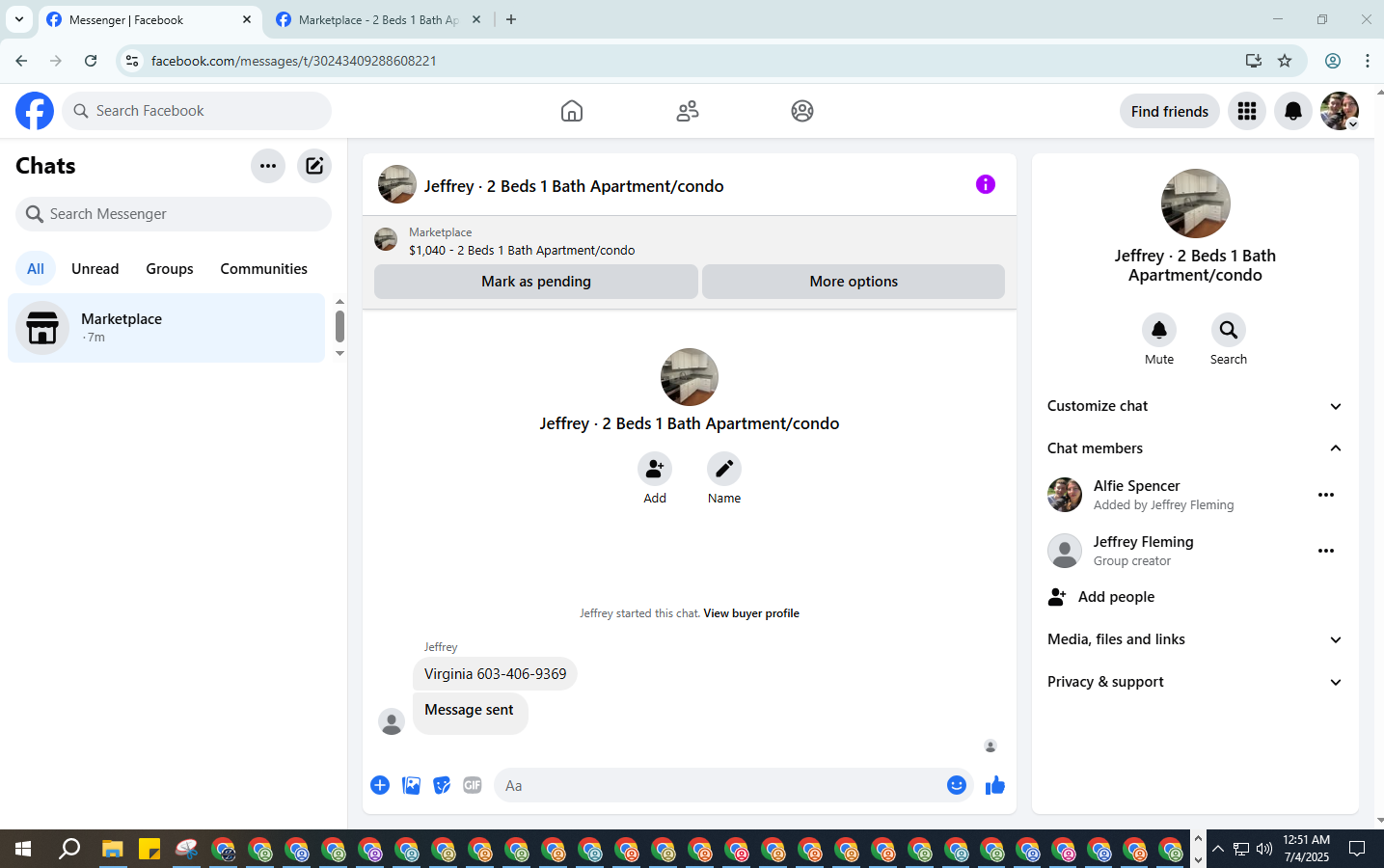Open Windows taskbar search
This screenshot has height=868, width=1384.
coord(69,849)
